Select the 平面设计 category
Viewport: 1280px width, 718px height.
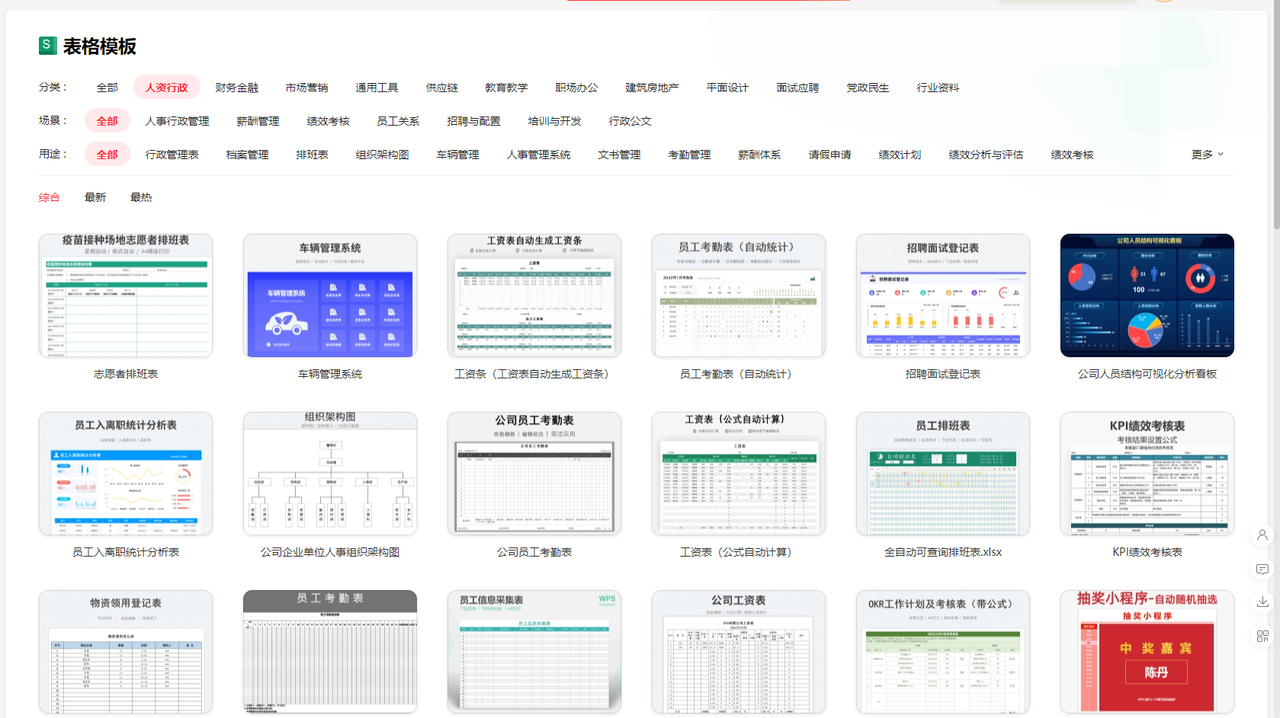(x=727, y=88)
